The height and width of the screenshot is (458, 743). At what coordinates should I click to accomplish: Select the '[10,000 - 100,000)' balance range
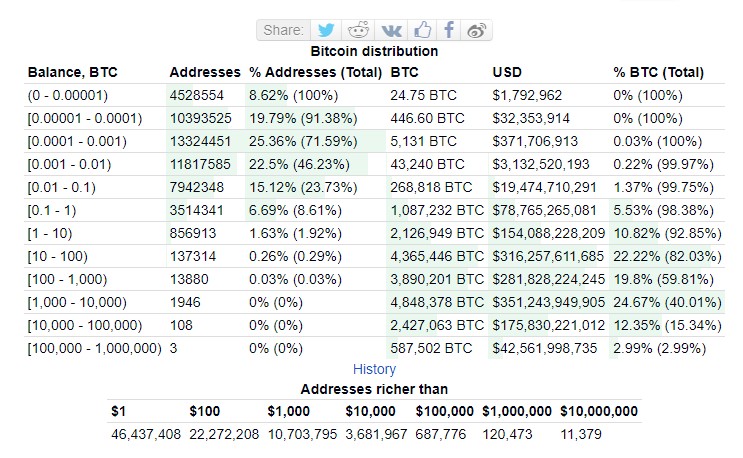tap(85, 325)
